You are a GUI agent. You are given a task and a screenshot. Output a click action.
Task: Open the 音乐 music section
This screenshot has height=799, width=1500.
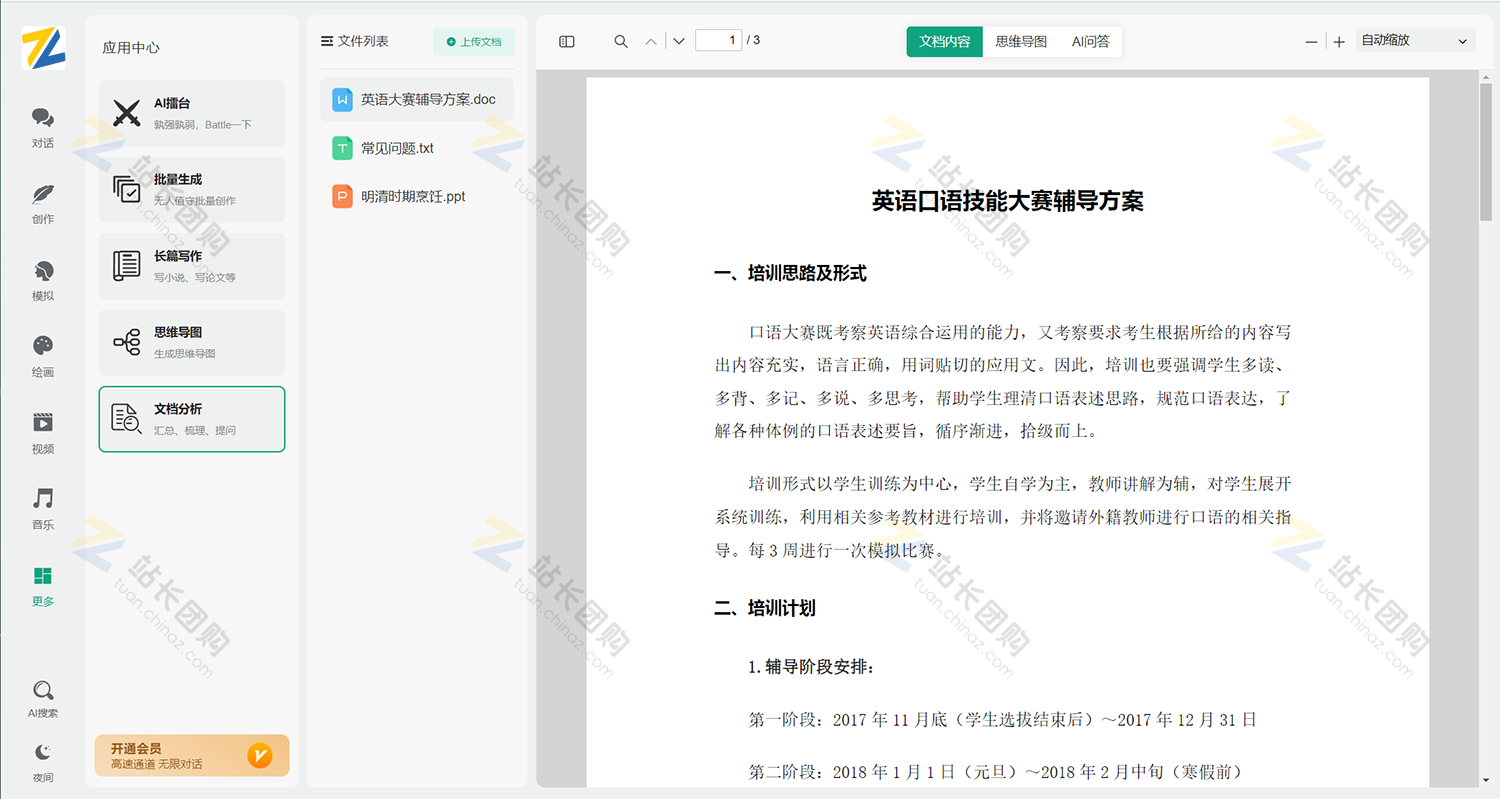click(x=43, y=509)
